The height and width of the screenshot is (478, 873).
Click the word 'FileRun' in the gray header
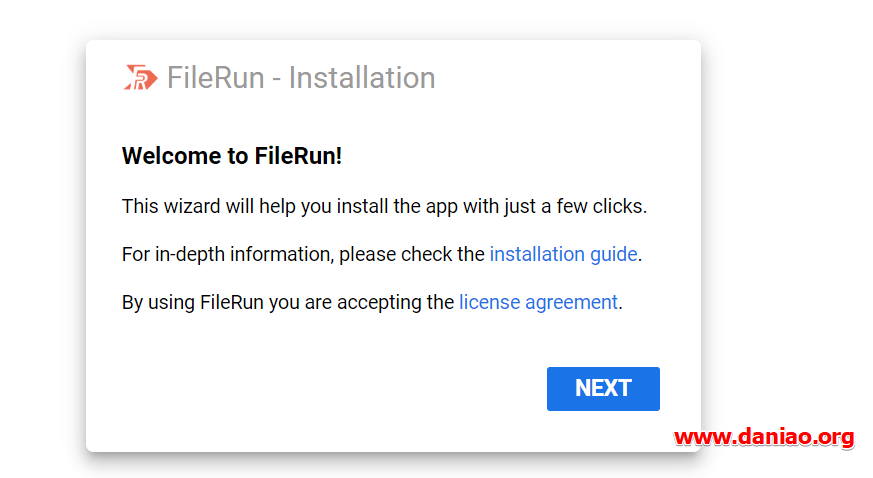coord(215,77)
